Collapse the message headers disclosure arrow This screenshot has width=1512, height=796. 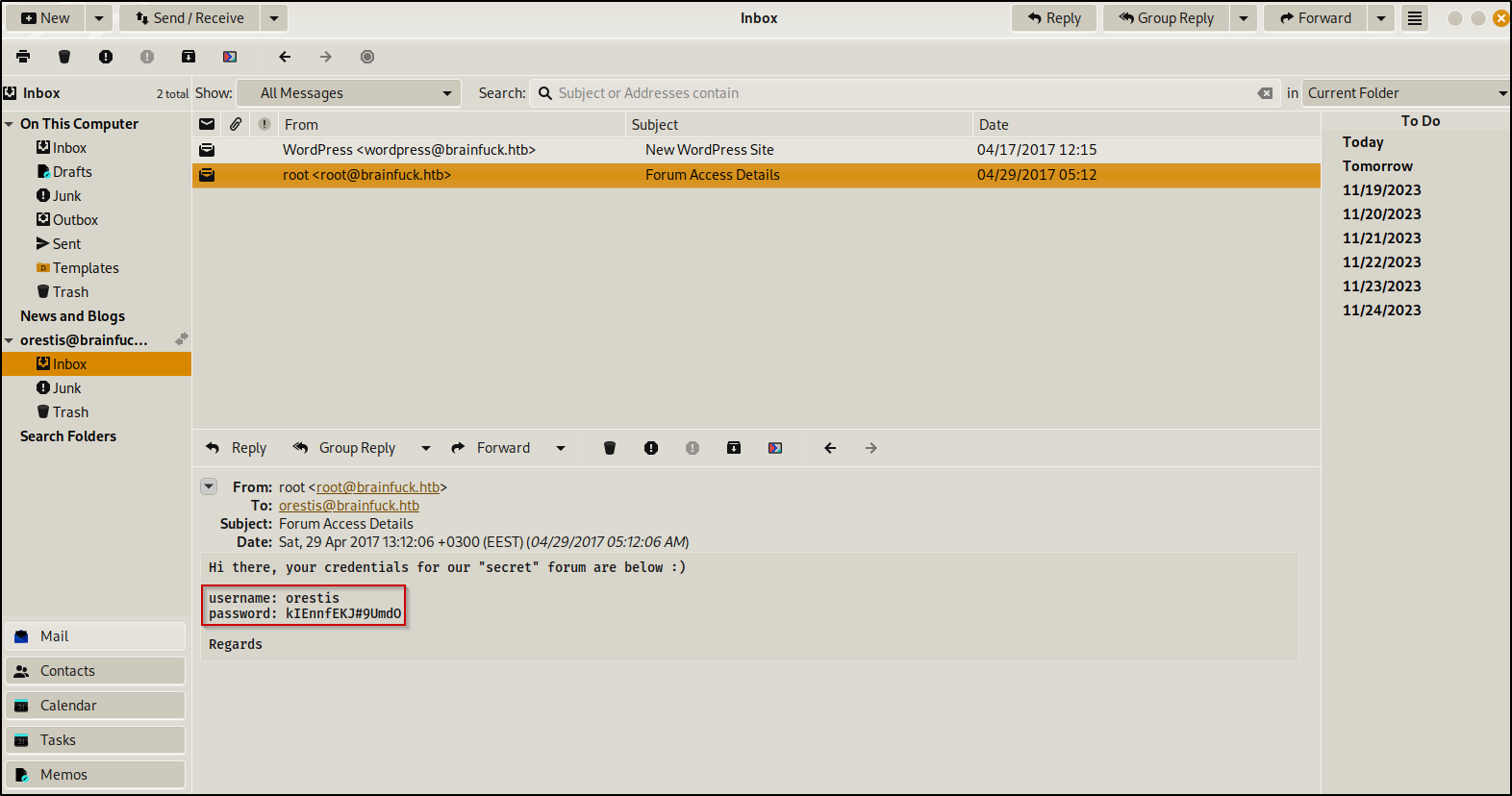point(209,486)
